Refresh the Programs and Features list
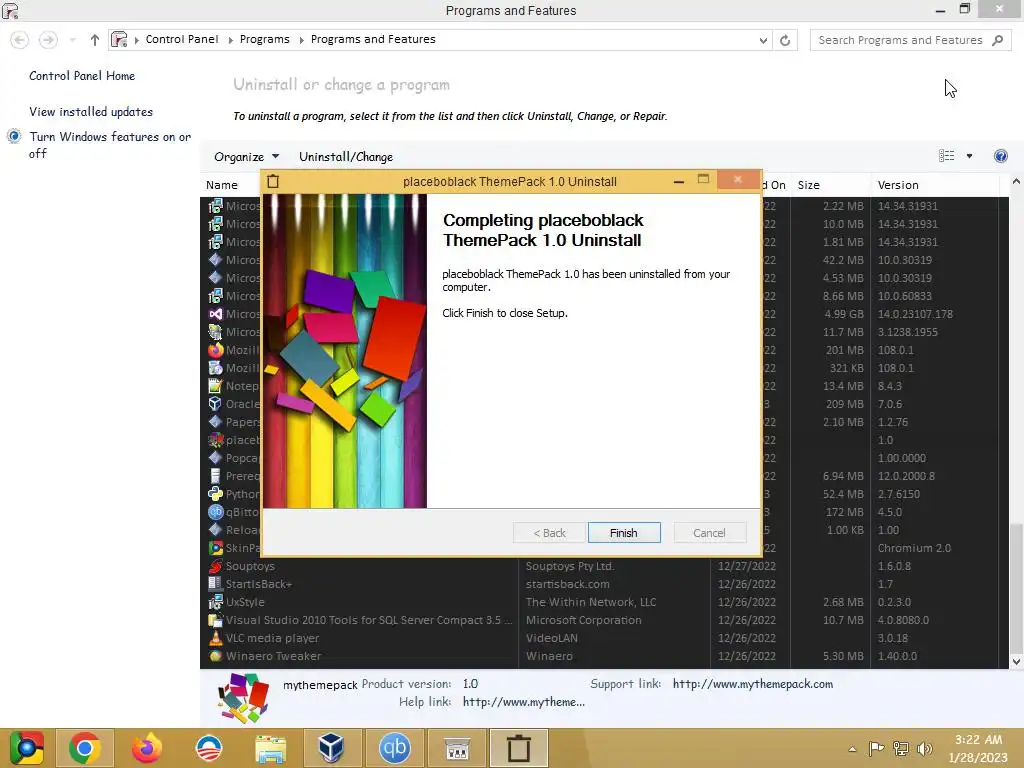This screenshot has height=768, width=1024. (x=785, y=40)
